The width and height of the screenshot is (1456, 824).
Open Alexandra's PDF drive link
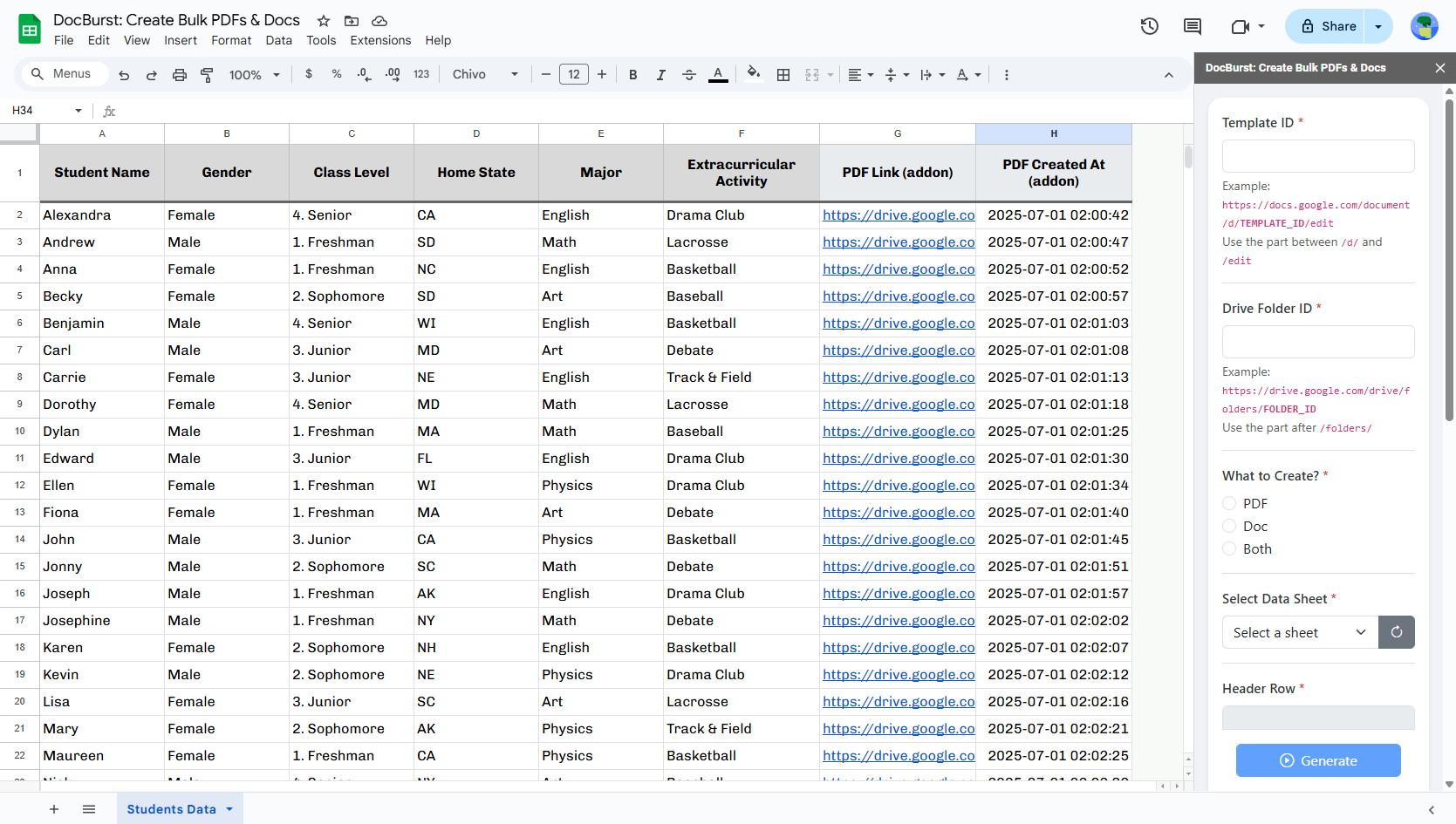(898, 215)
